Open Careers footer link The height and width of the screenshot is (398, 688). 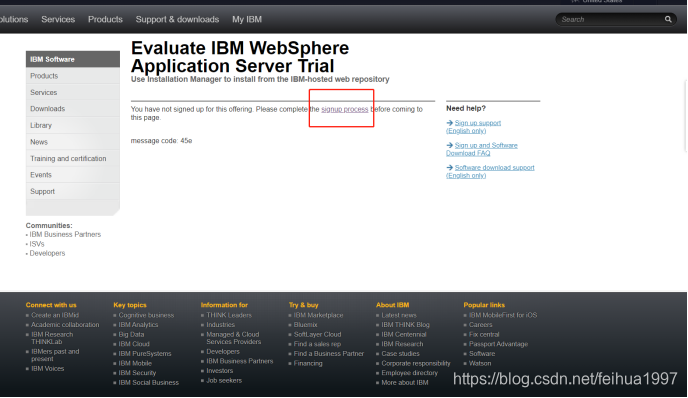tap(480, 325)
